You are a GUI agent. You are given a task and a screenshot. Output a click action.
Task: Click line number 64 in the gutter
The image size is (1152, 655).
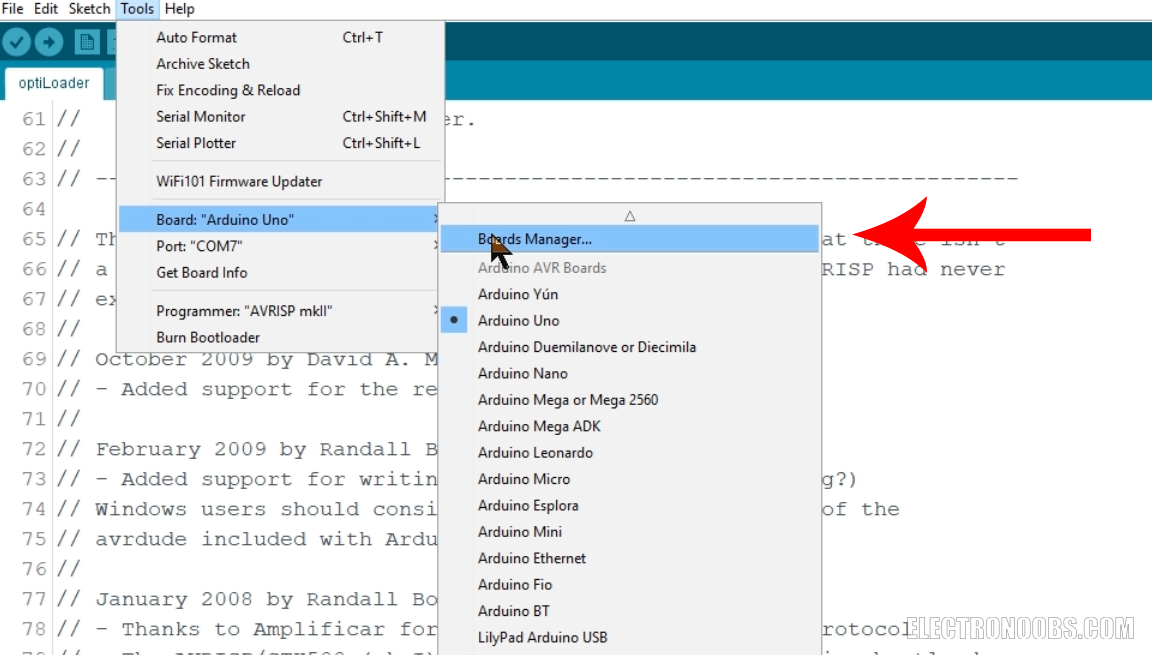click(34, 209)
